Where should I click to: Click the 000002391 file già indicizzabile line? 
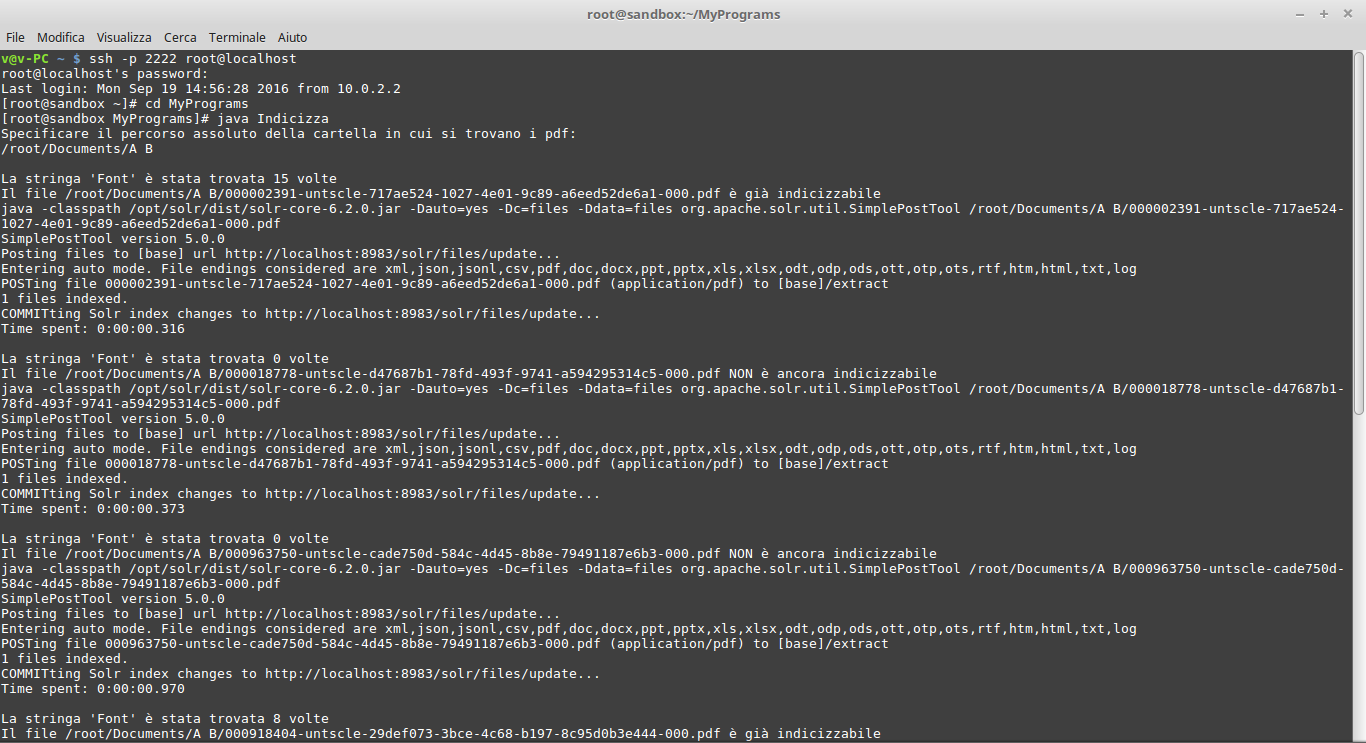tap(441, 194)
